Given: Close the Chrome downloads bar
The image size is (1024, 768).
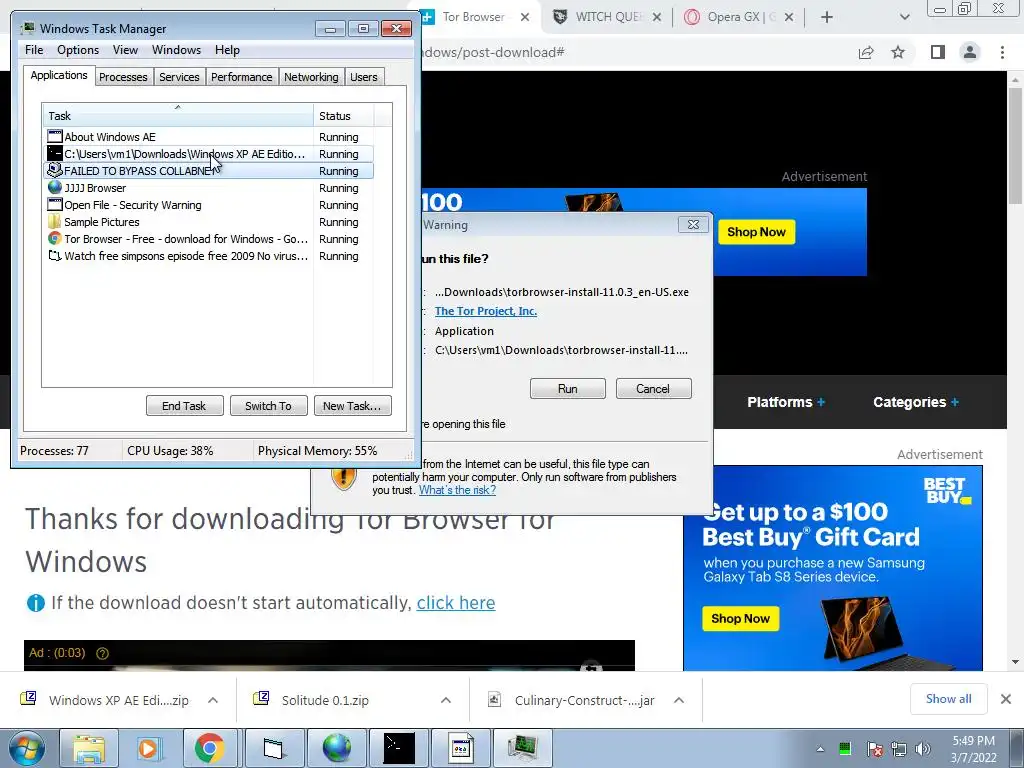Looking at the screenshot, I should (1006, 699).
